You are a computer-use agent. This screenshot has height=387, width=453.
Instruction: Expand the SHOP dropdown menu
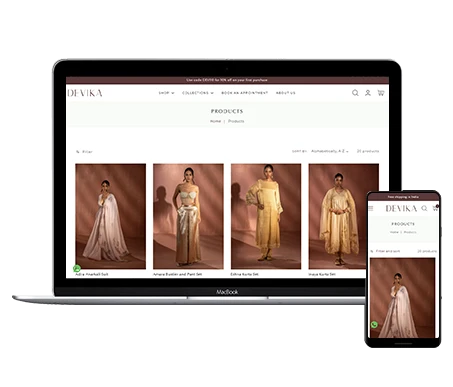tap(166, 93)
